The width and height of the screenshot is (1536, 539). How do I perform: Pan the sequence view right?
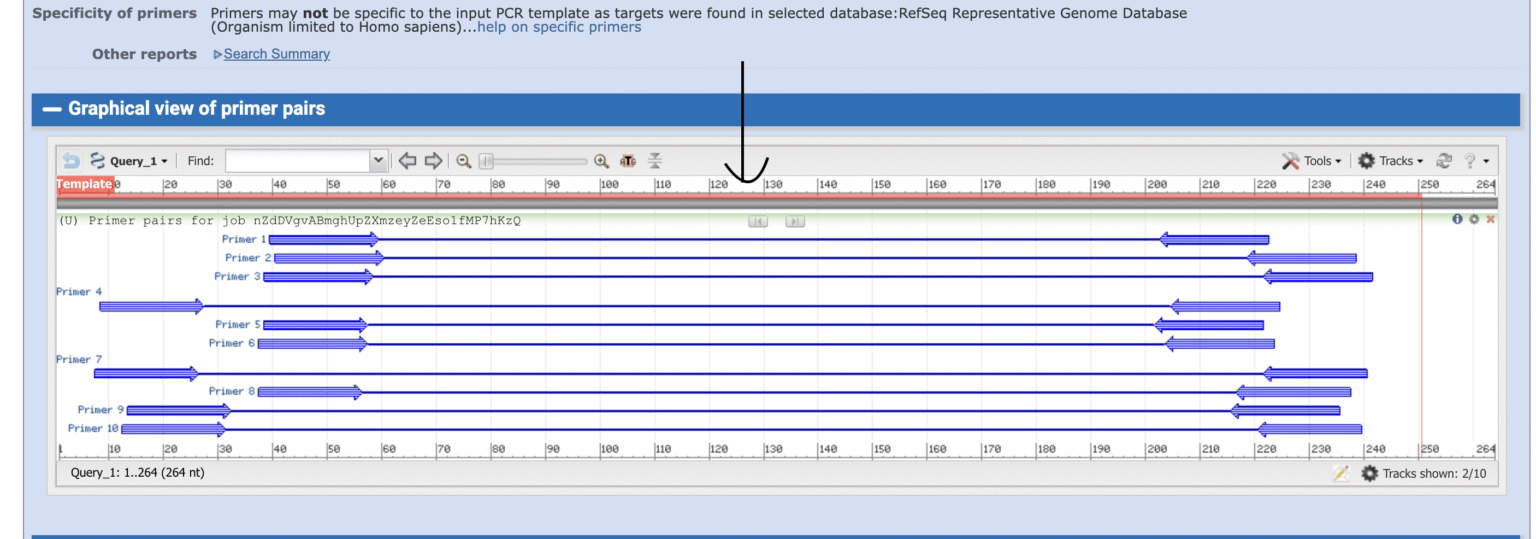433,161
